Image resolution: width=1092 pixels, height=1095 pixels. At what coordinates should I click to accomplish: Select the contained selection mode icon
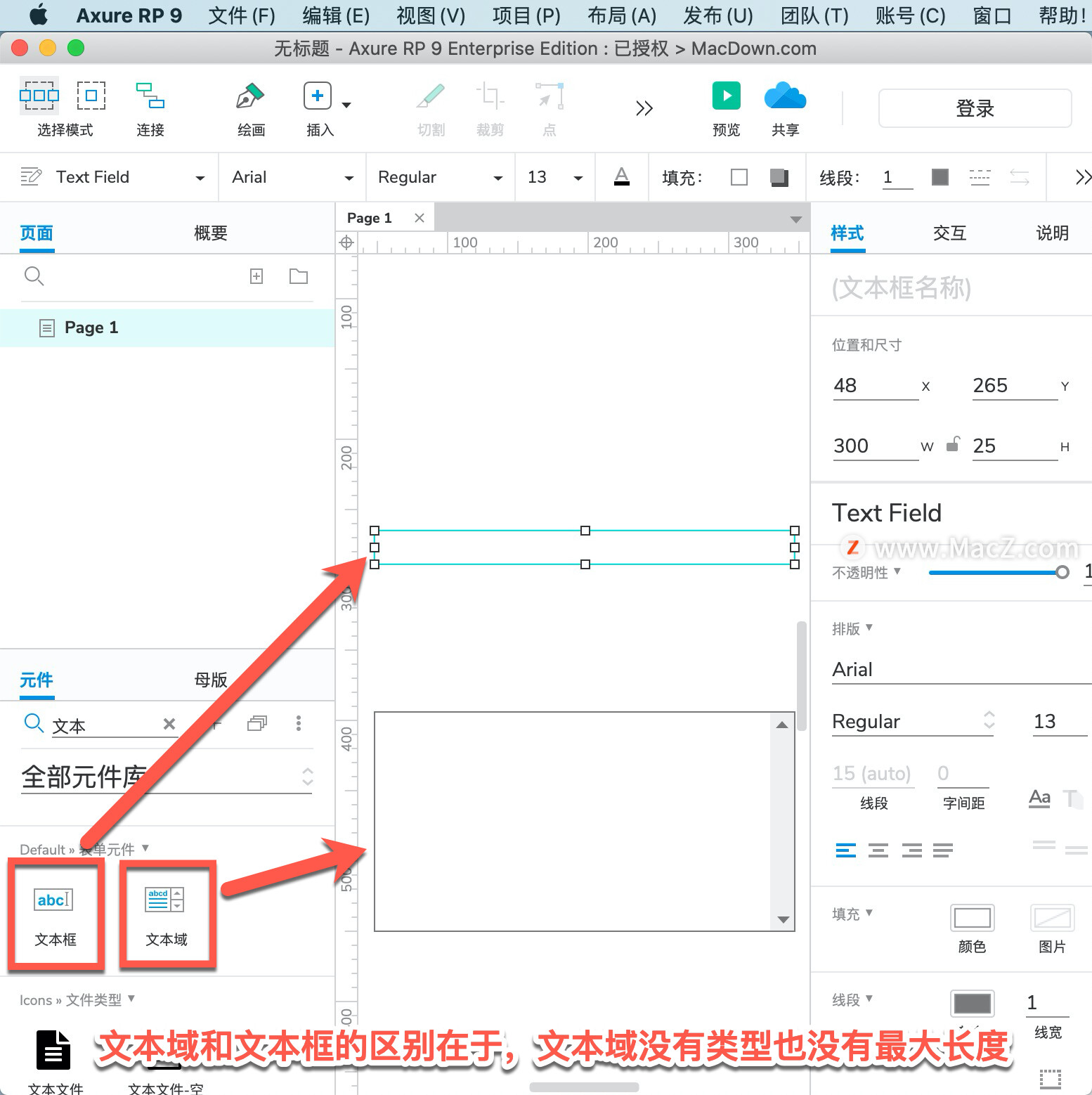(x=91, y=96)
